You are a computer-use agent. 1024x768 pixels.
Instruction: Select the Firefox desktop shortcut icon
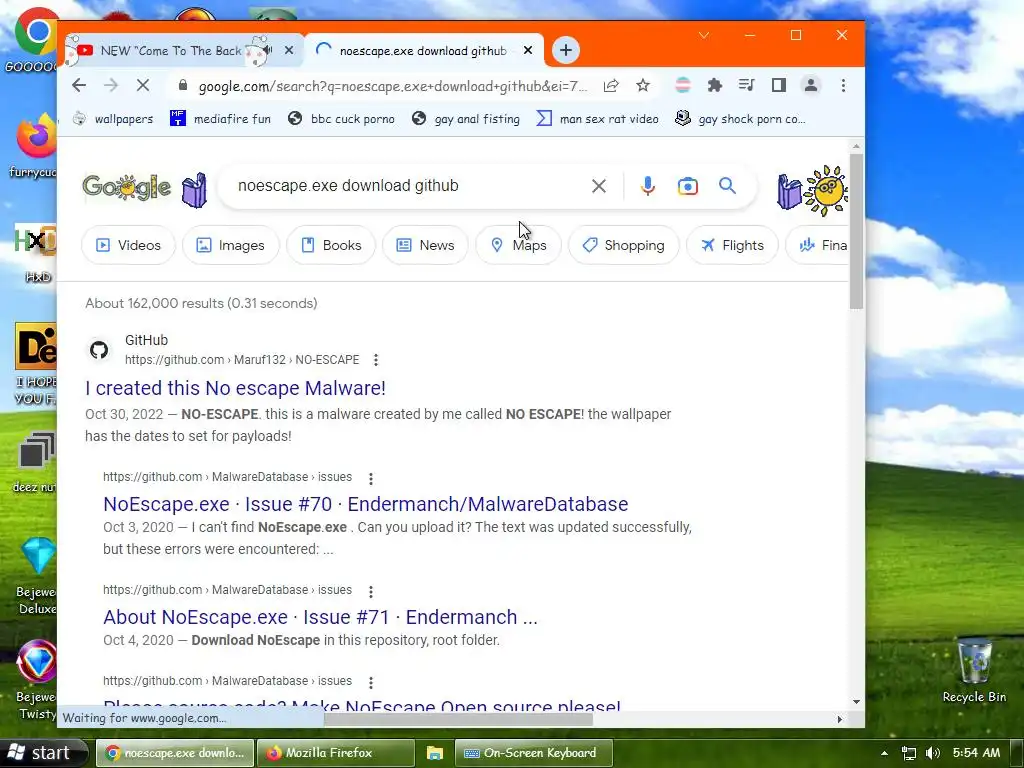[34, 147]
